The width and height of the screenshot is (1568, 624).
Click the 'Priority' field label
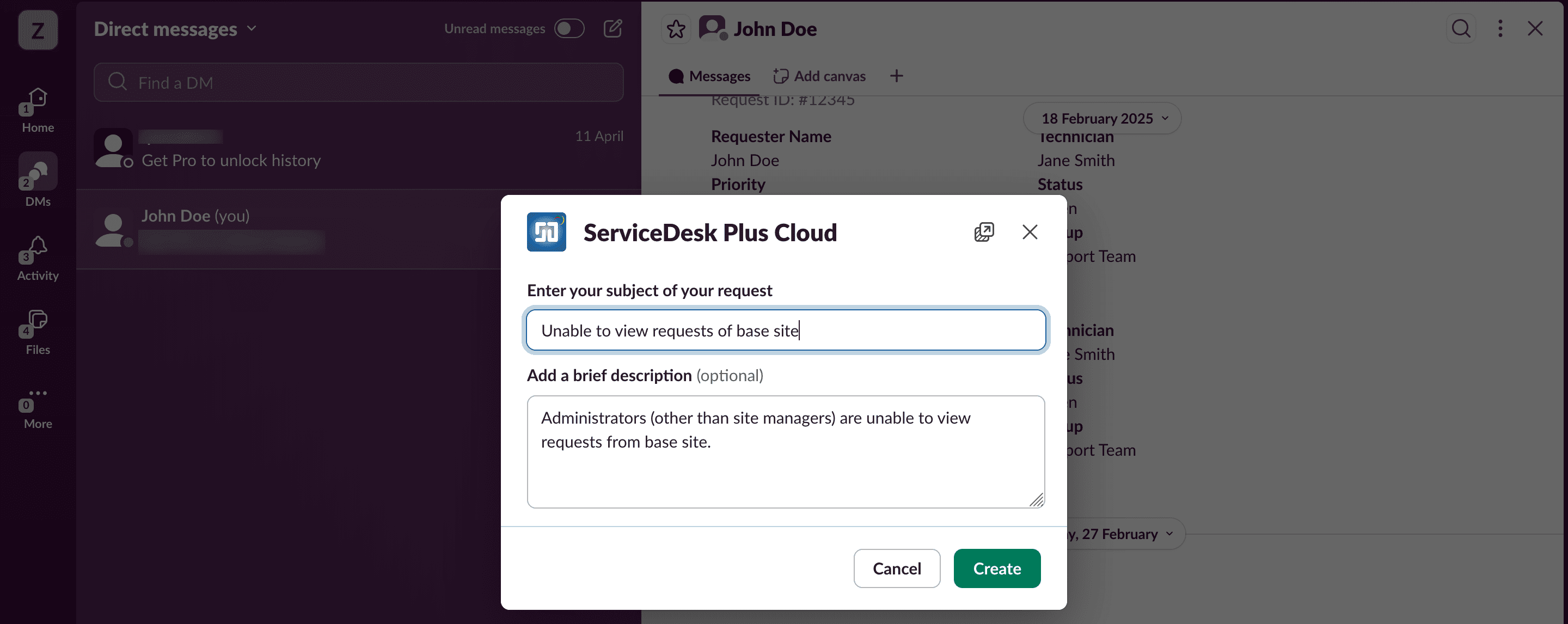738,185
